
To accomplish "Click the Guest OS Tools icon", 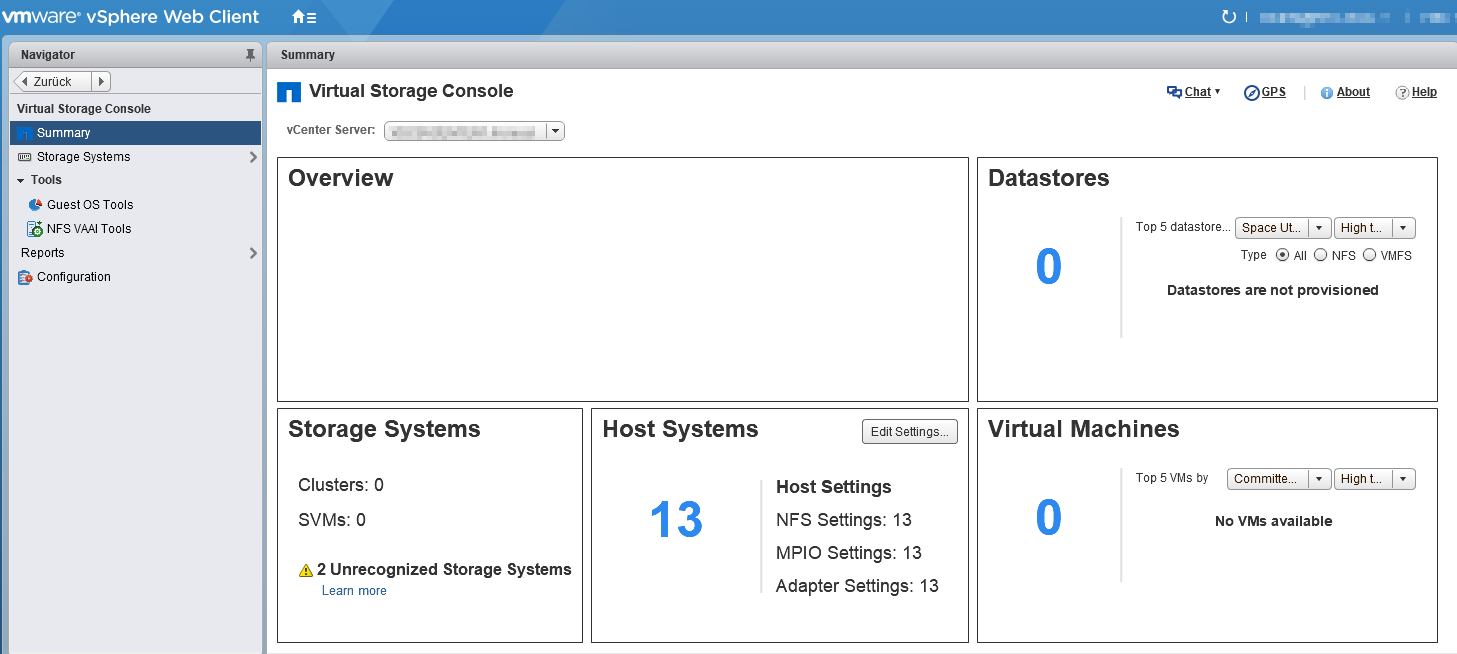I will [x=35, y=204].
